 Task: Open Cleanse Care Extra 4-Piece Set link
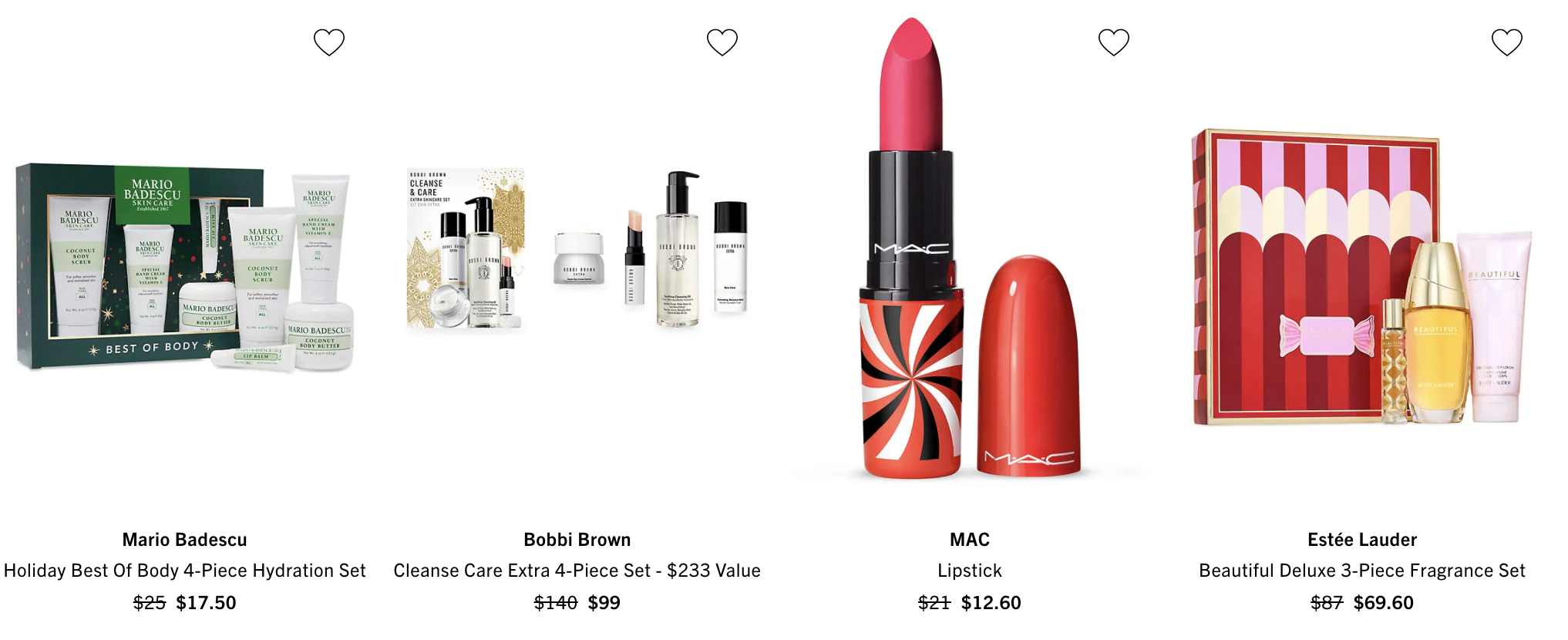577,571
